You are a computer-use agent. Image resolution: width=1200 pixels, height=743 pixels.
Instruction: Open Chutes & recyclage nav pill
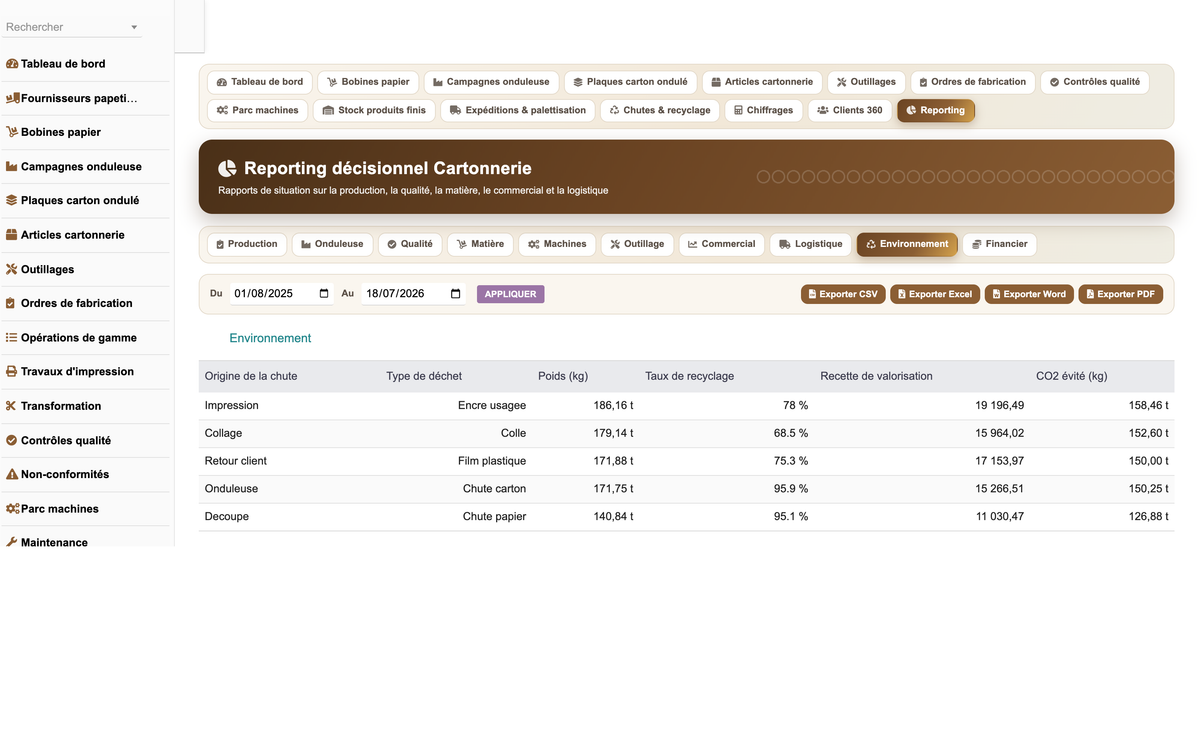[x=660, y=110]
